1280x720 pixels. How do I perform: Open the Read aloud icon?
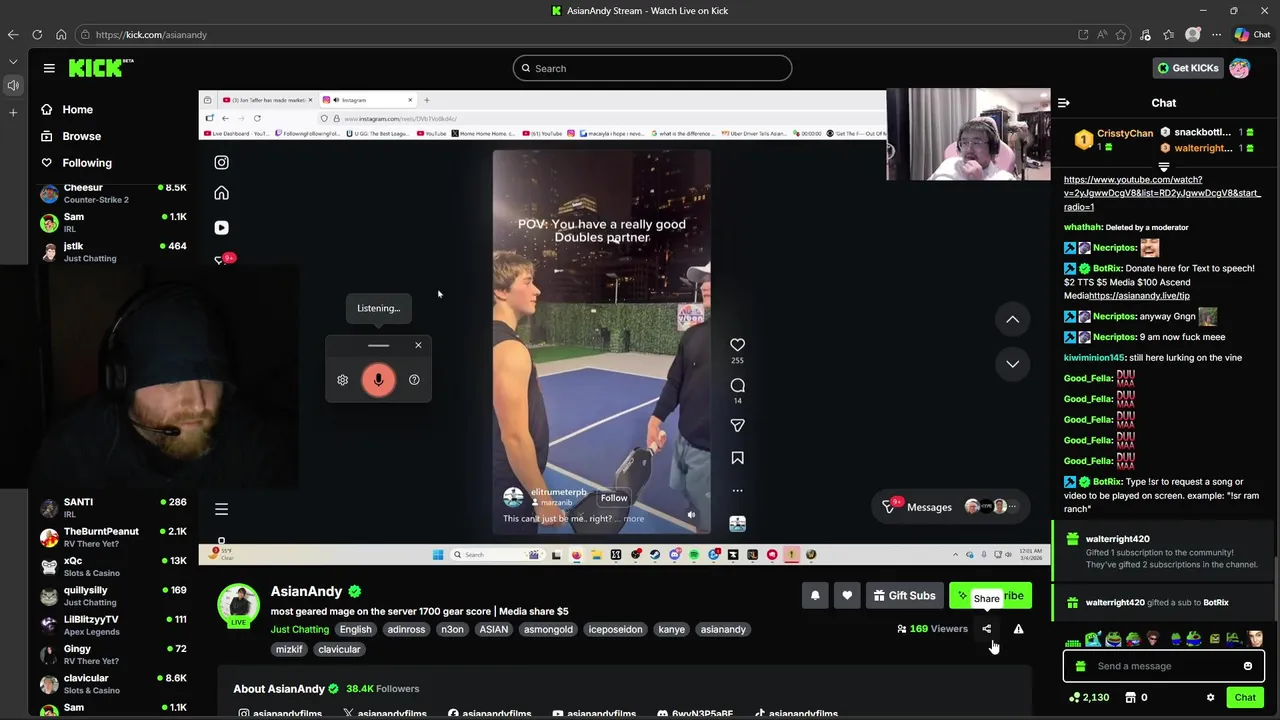click(x=1102, y=35)
